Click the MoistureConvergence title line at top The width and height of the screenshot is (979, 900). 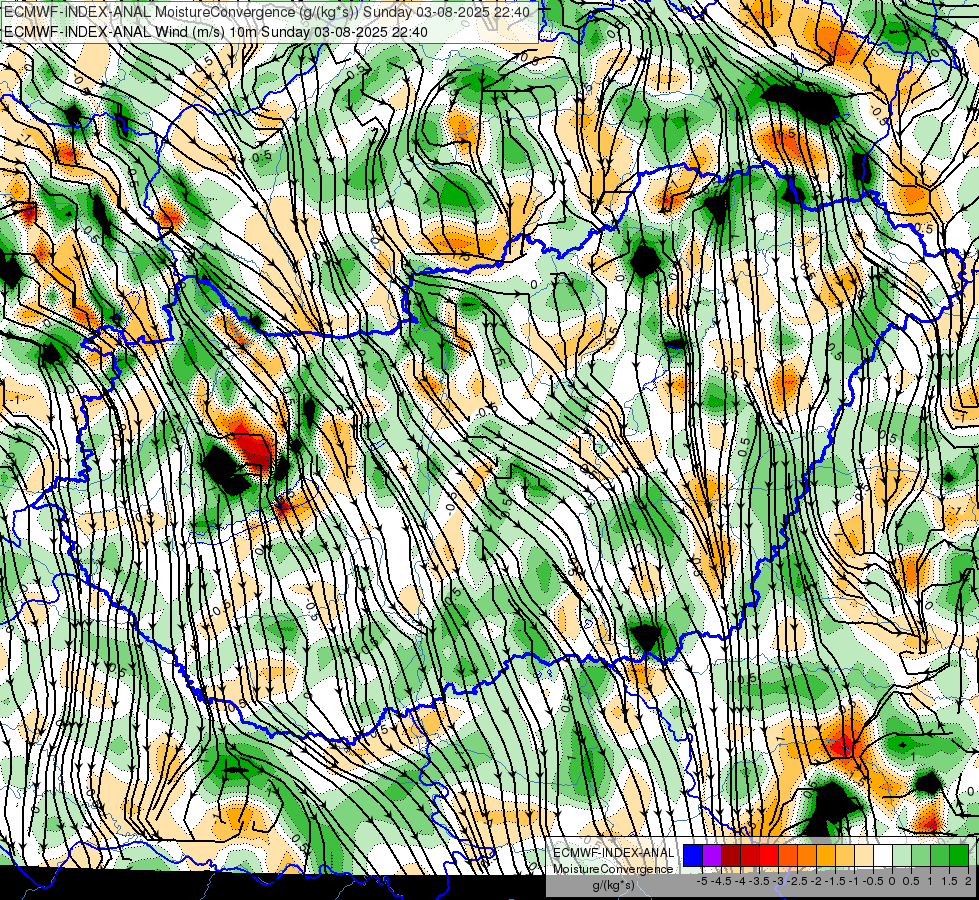click(267, 12)
